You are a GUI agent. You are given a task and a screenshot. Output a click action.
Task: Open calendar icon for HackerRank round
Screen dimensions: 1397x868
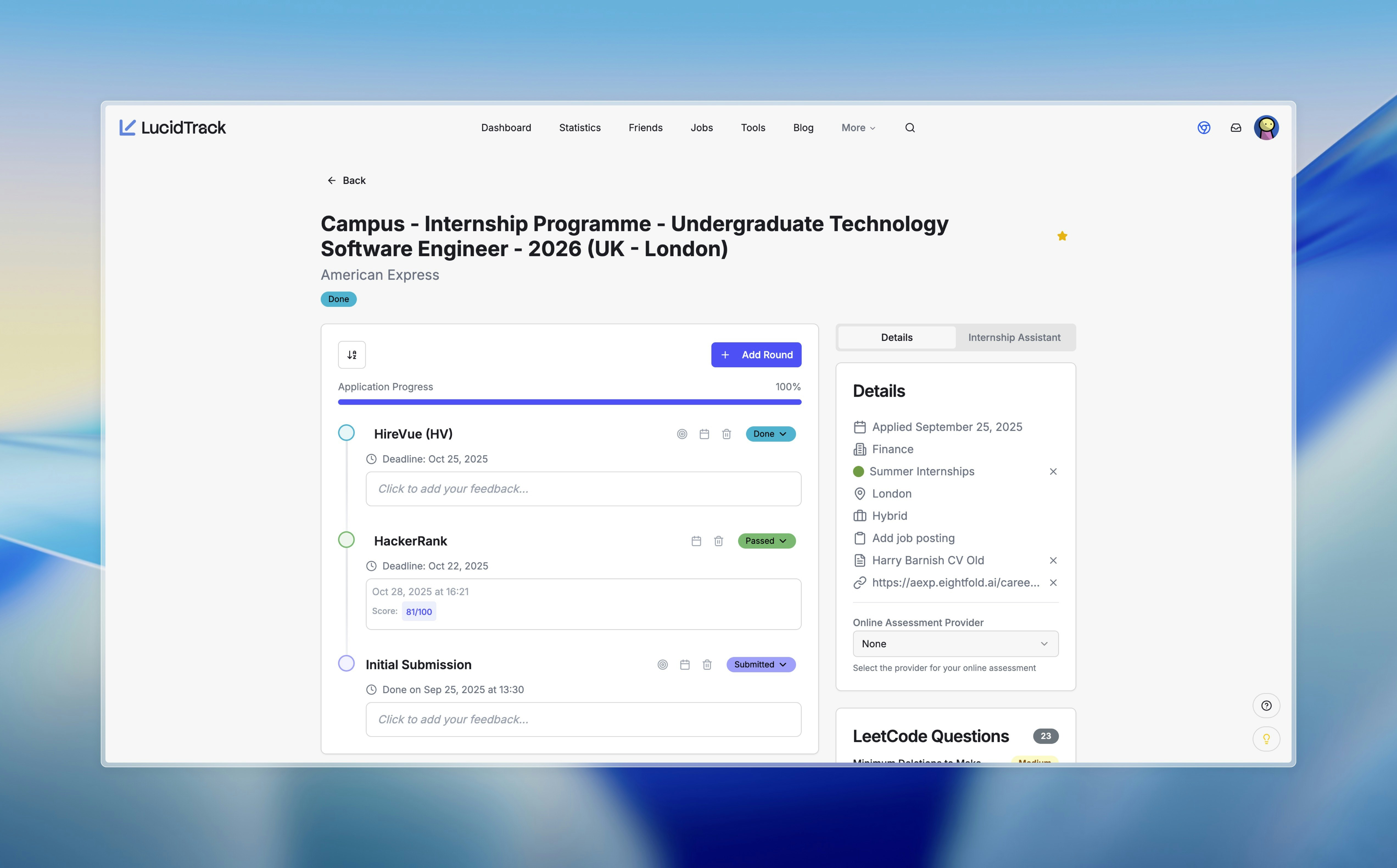tap(696, 541)
